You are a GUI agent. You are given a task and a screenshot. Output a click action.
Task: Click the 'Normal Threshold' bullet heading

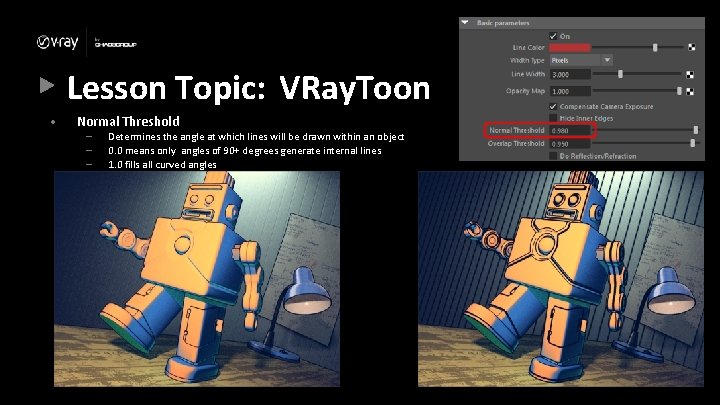[128, 122]
